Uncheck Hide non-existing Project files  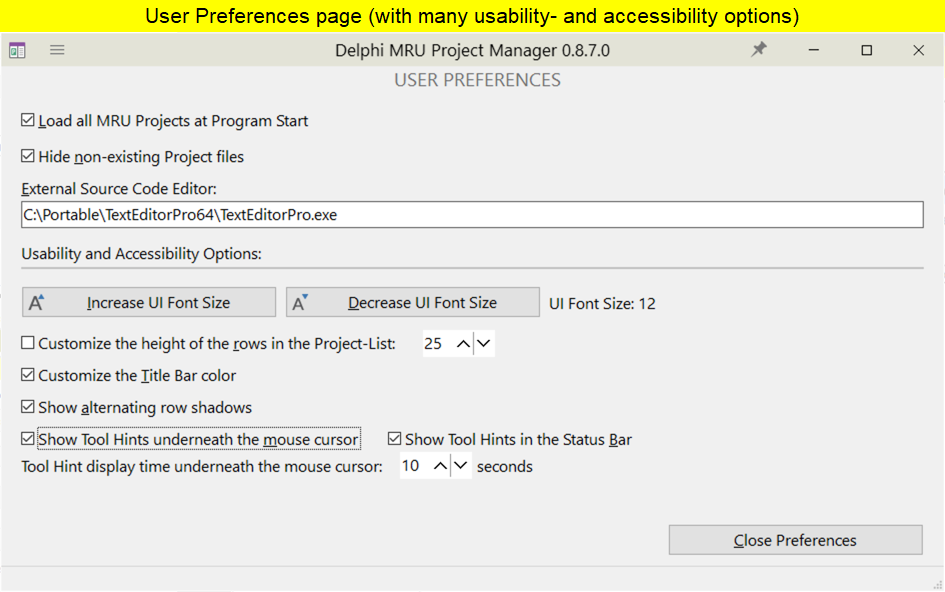[x=28, y=157]
